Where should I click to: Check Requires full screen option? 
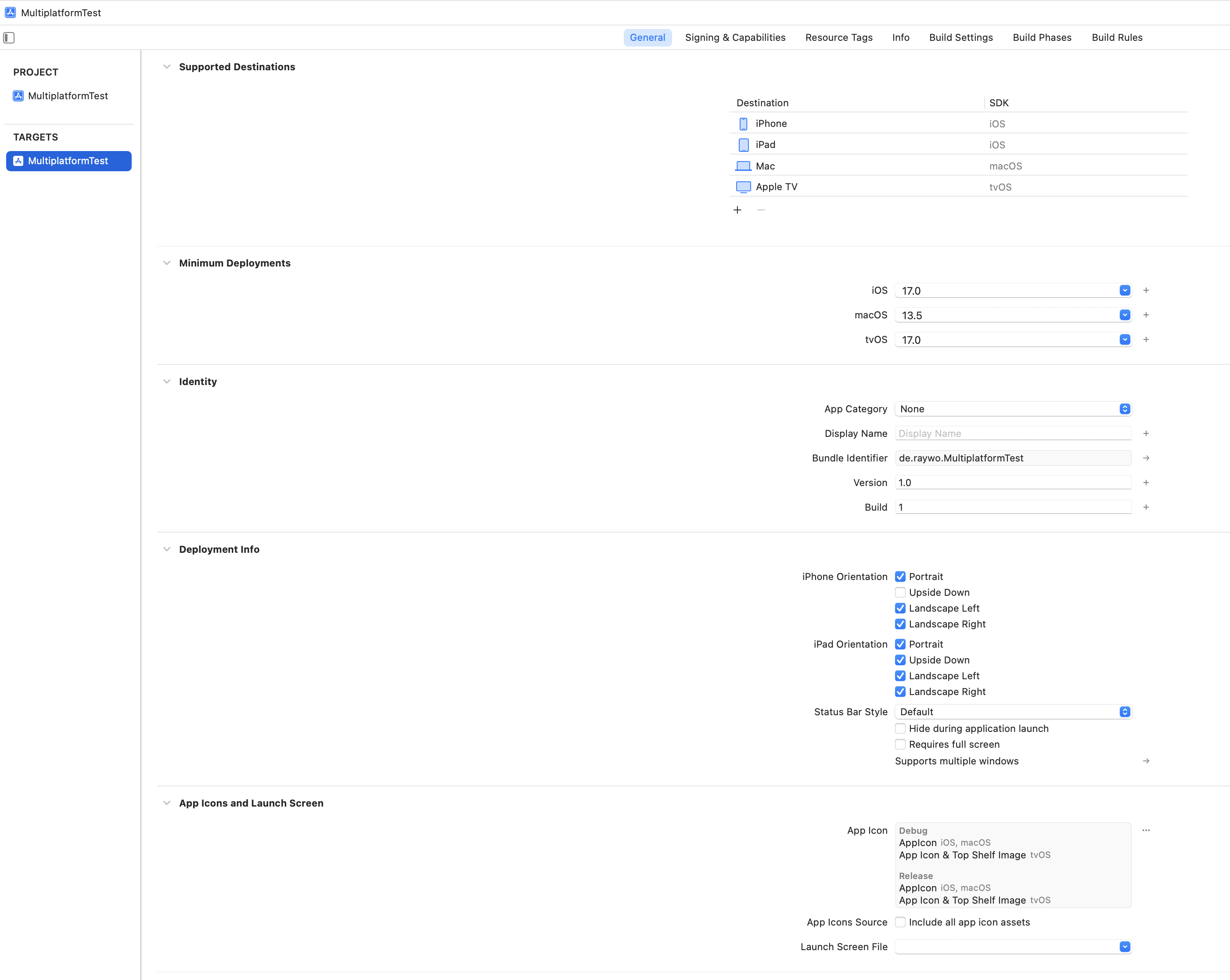pyautogui.click(x=900, y=744)
